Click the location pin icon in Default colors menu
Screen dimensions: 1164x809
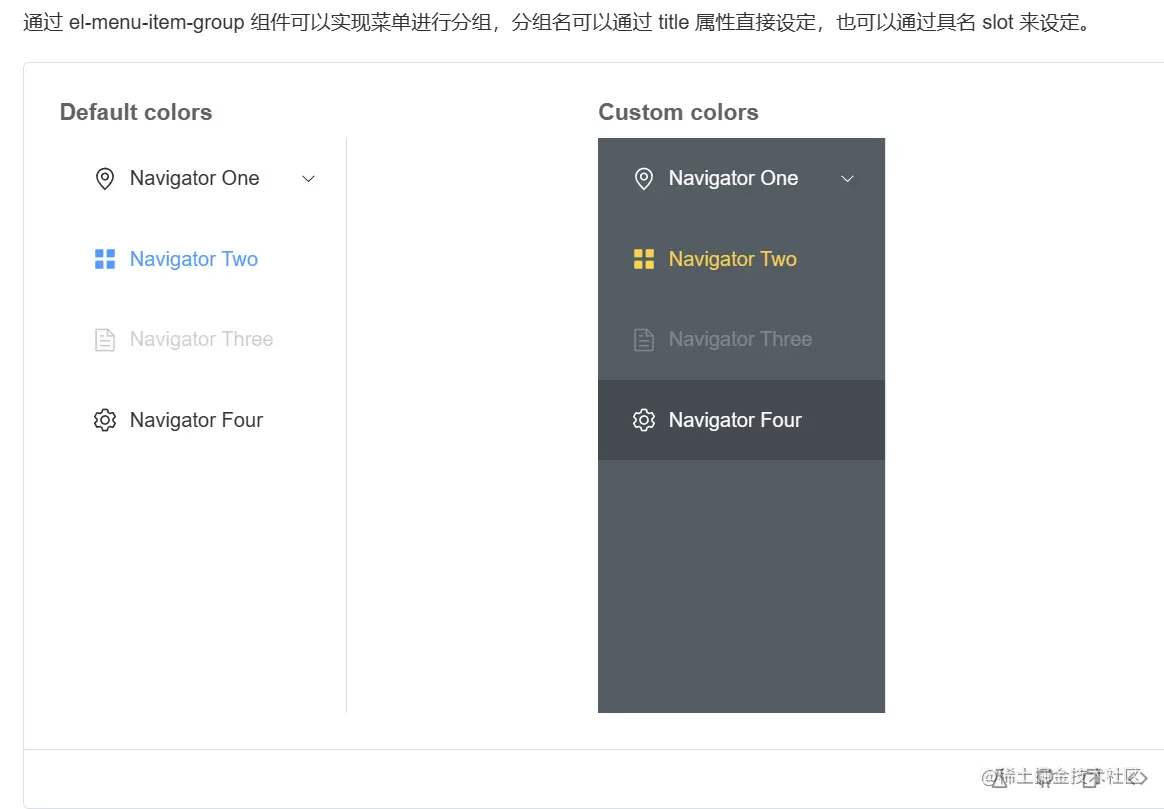(x=105, y=179)
